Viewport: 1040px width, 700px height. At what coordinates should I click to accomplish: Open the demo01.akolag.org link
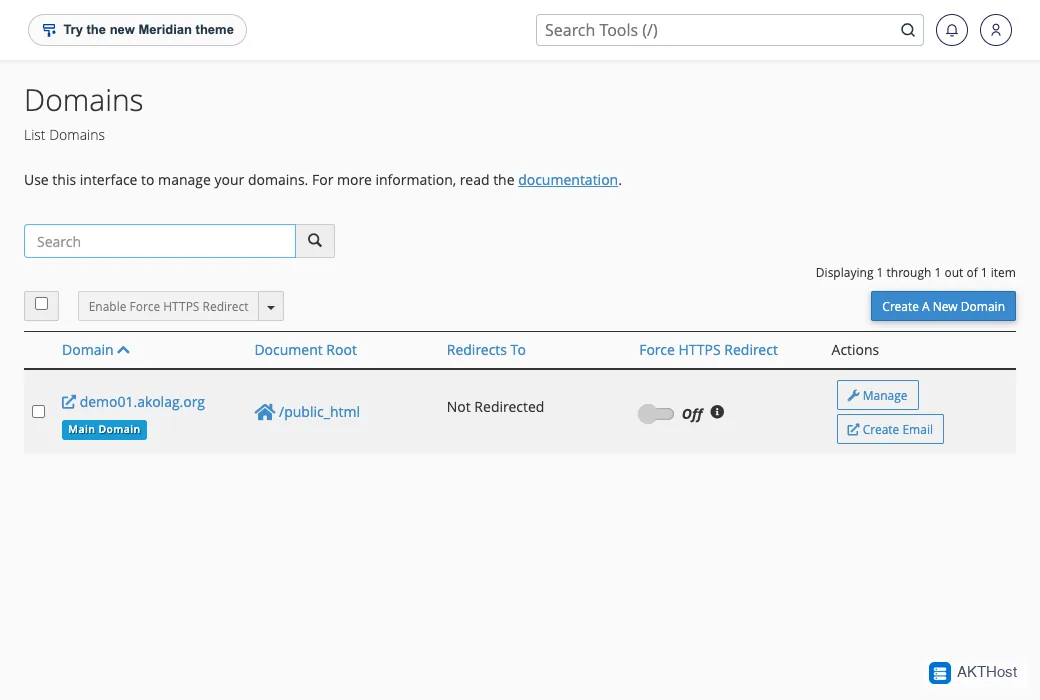pos(142,402)
